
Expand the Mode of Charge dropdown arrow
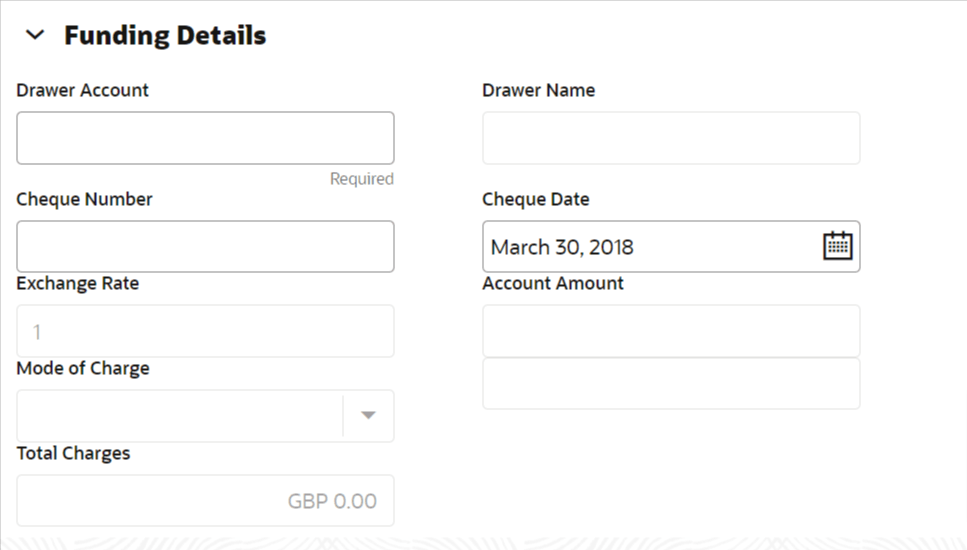368,415
